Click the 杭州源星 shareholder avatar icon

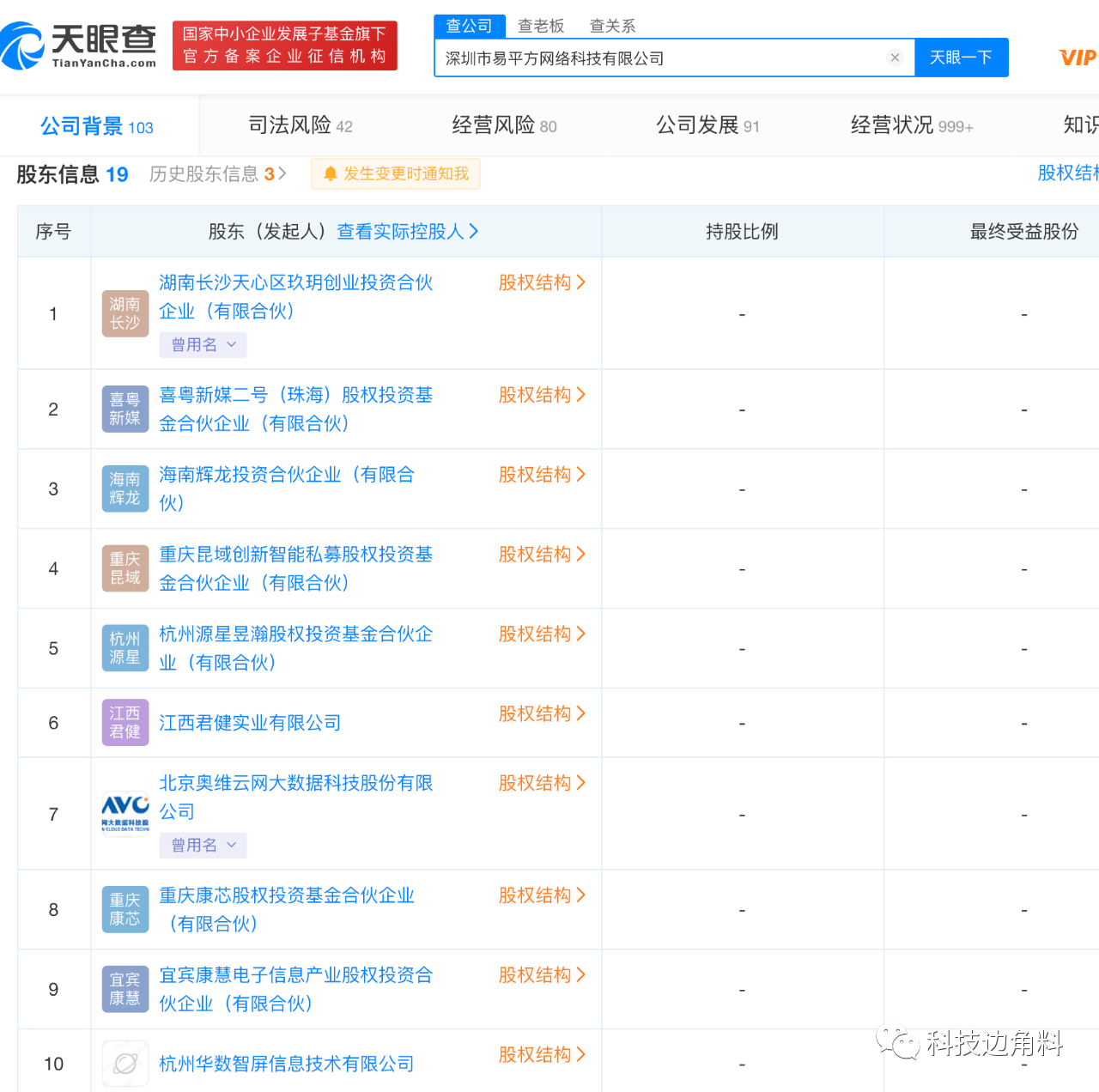pos(125,648)
